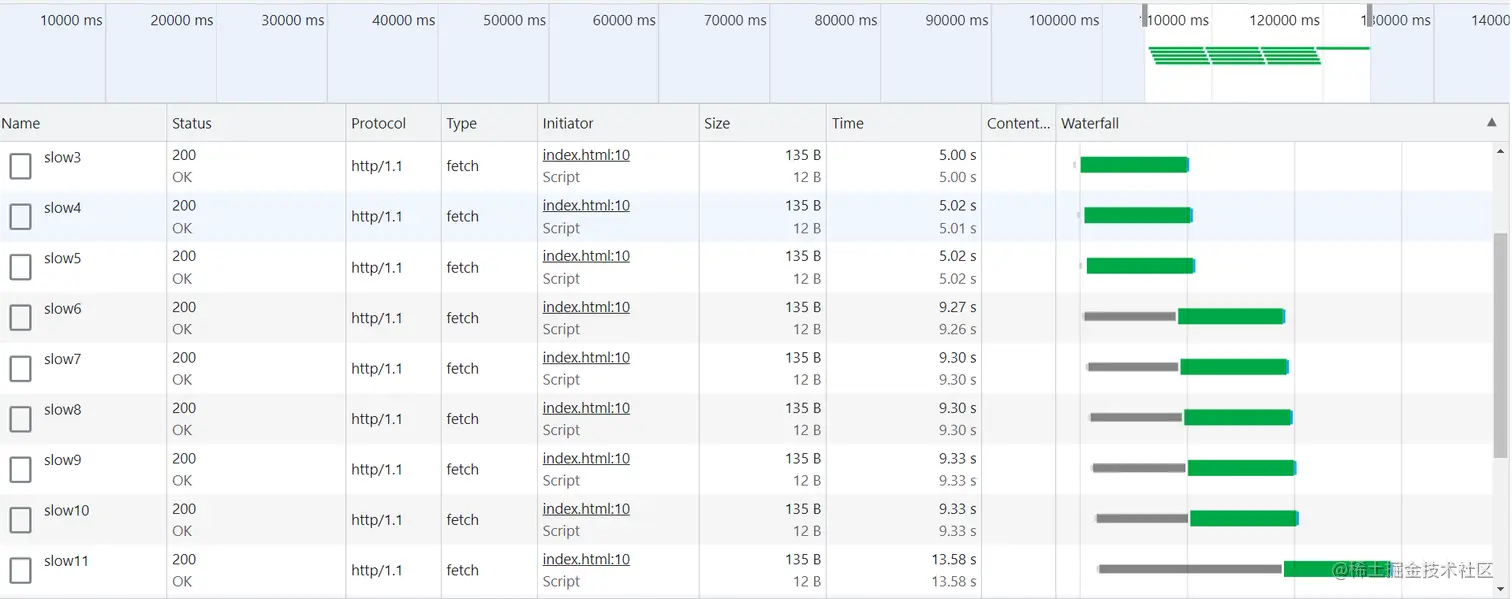Toggle the Waterfall sort arrow

pyautogui.click(x=1492, y=123)
